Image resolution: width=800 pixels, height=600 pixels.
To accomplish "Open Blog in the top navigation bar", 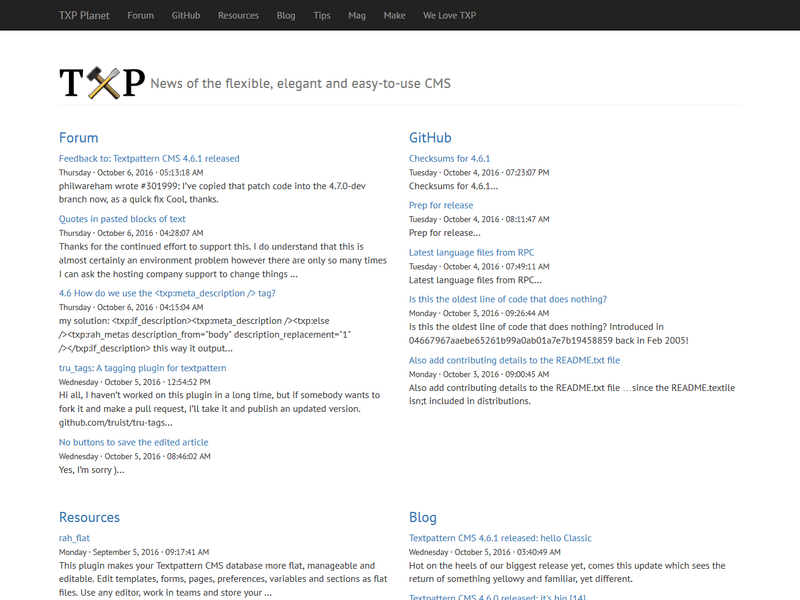I will pyautogui.click(x=286, y=15).
